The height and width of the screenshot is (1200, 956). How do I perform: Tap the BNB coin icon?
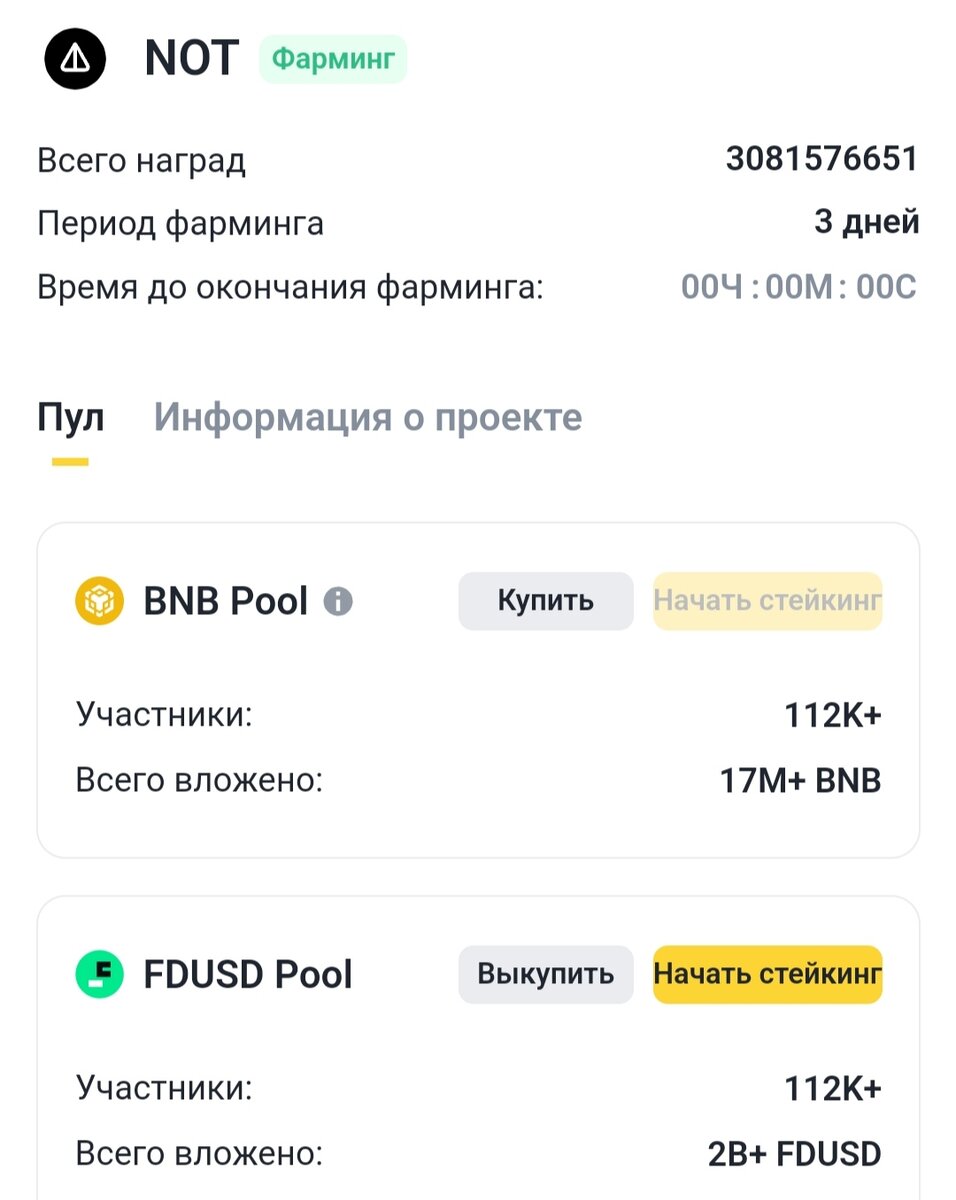pos(99,601)
